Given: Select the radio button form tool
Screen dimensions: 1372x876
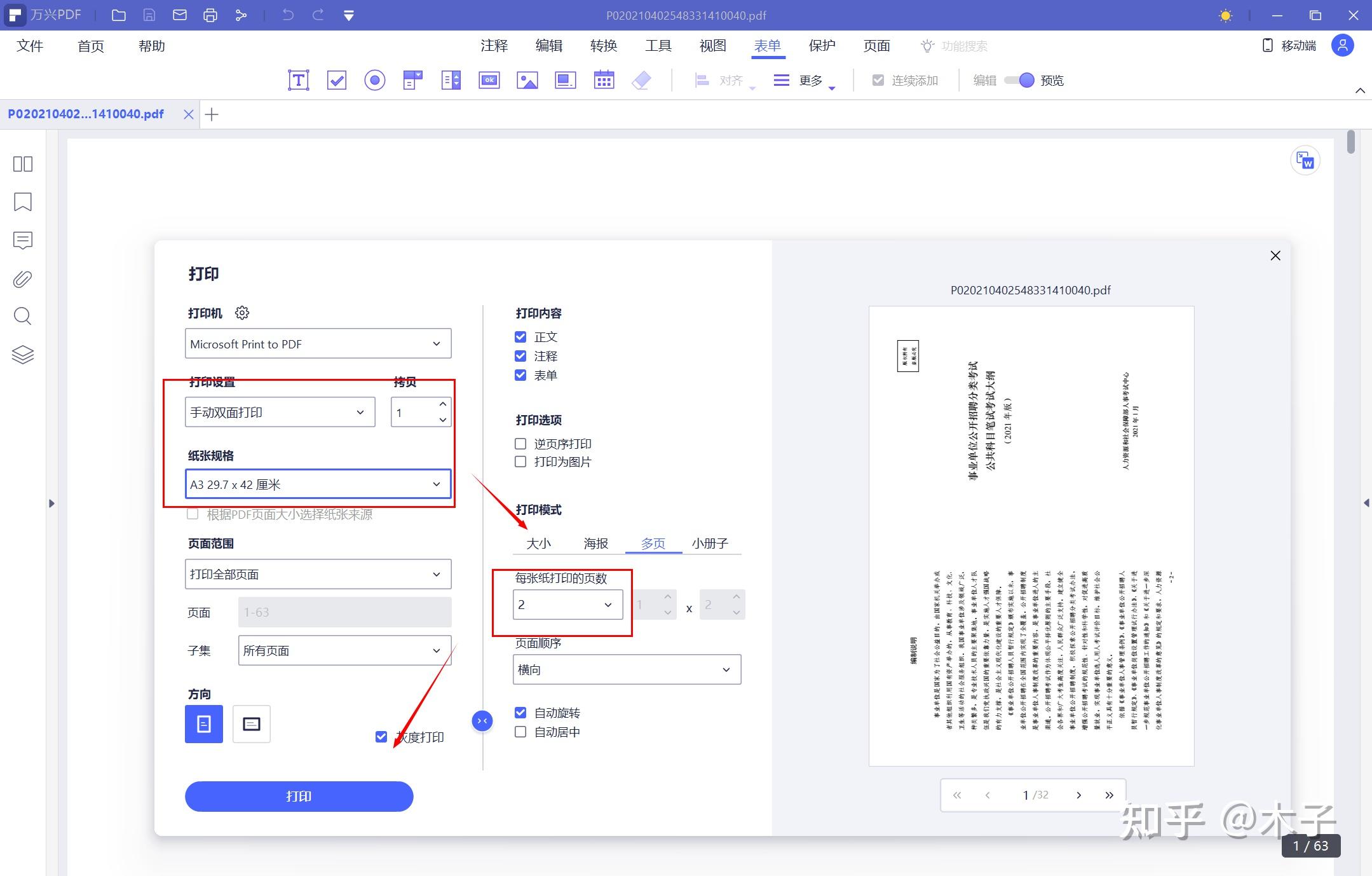Looking at the screenshot, I should pyautogui.click(x=375, y=80).
